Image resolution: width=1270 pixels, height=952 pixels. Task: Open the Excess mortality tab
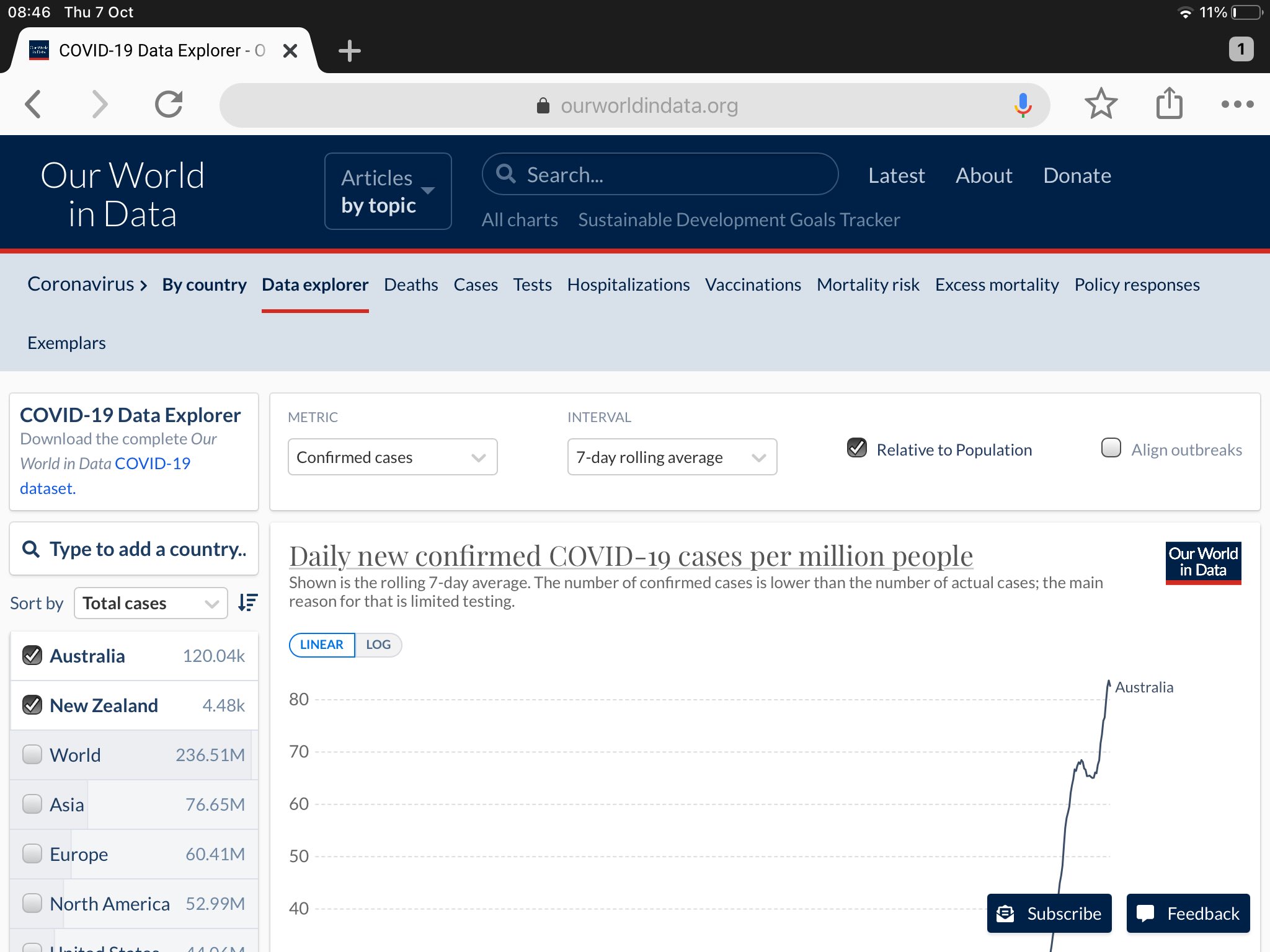tap(997, 284)
